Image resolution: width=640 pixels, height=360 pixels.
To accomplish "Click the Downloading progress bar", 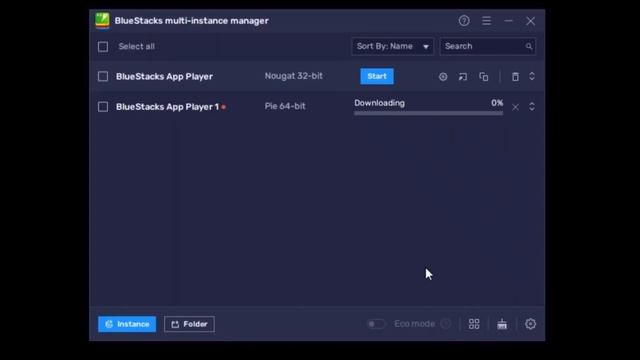I will point(429,113).
